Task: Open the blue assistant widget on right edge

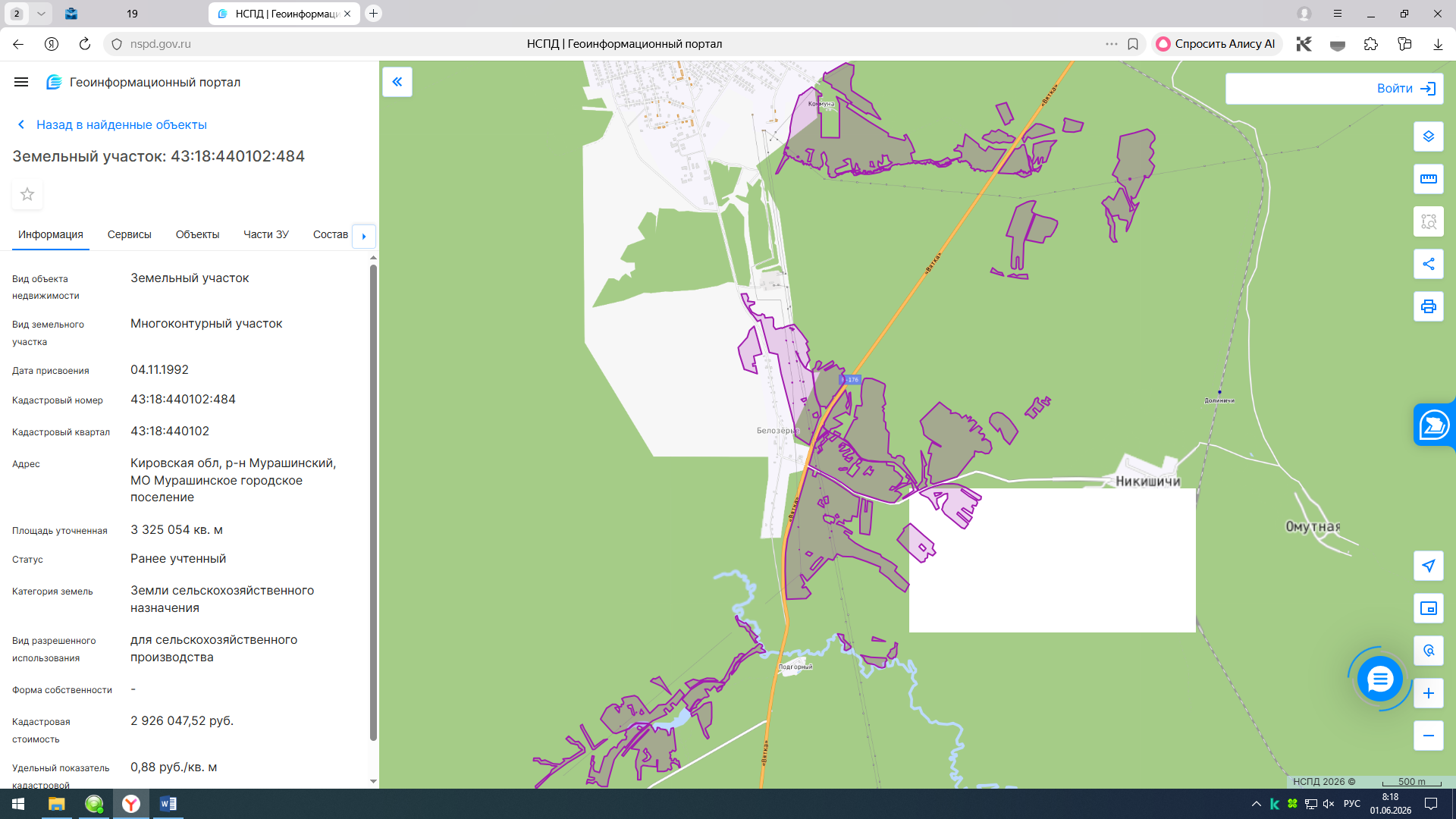Action: coord(1435,425)
